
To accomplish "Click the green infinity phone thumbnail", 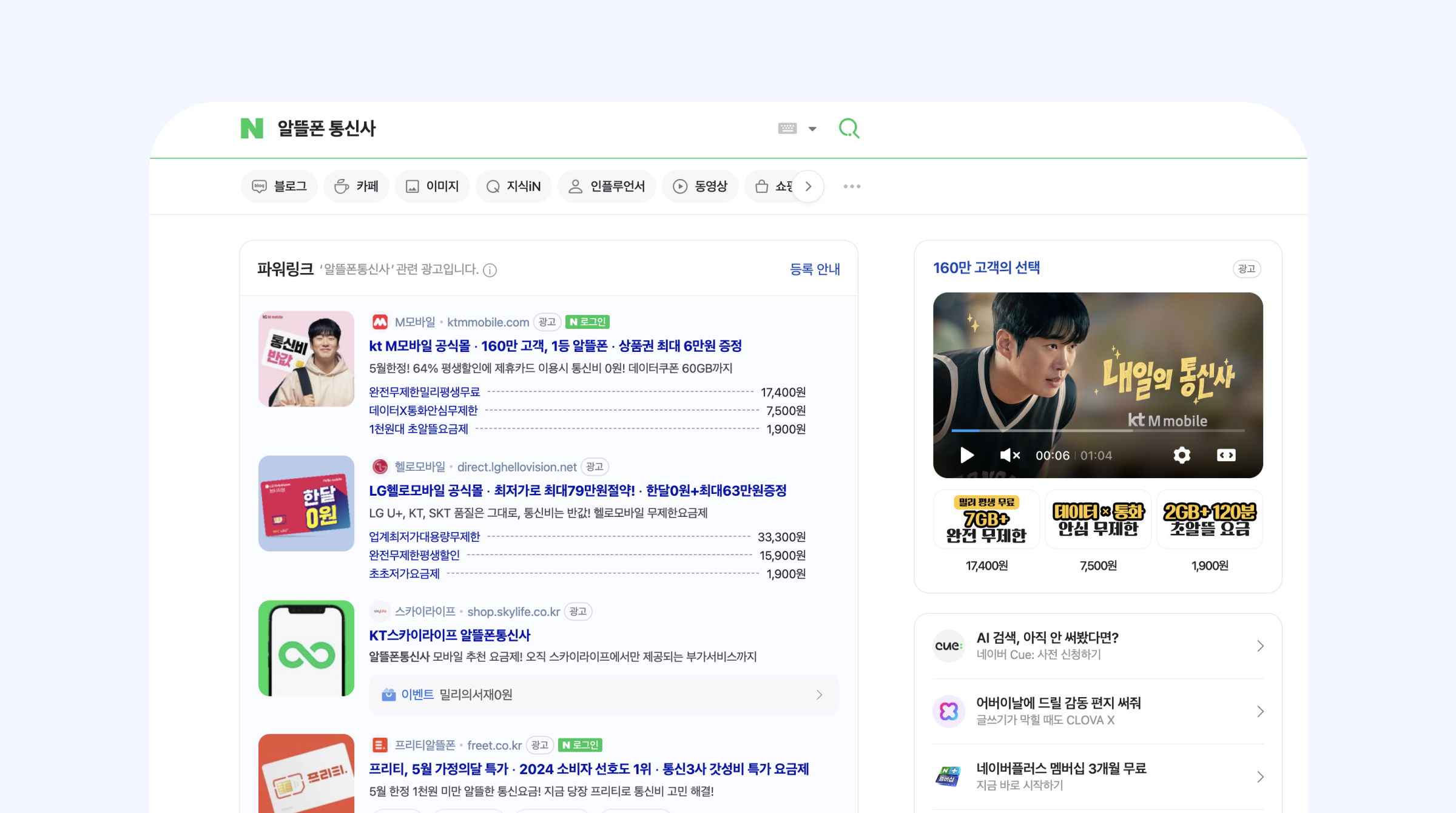I will pyautogui.click(x=306, y=648).
